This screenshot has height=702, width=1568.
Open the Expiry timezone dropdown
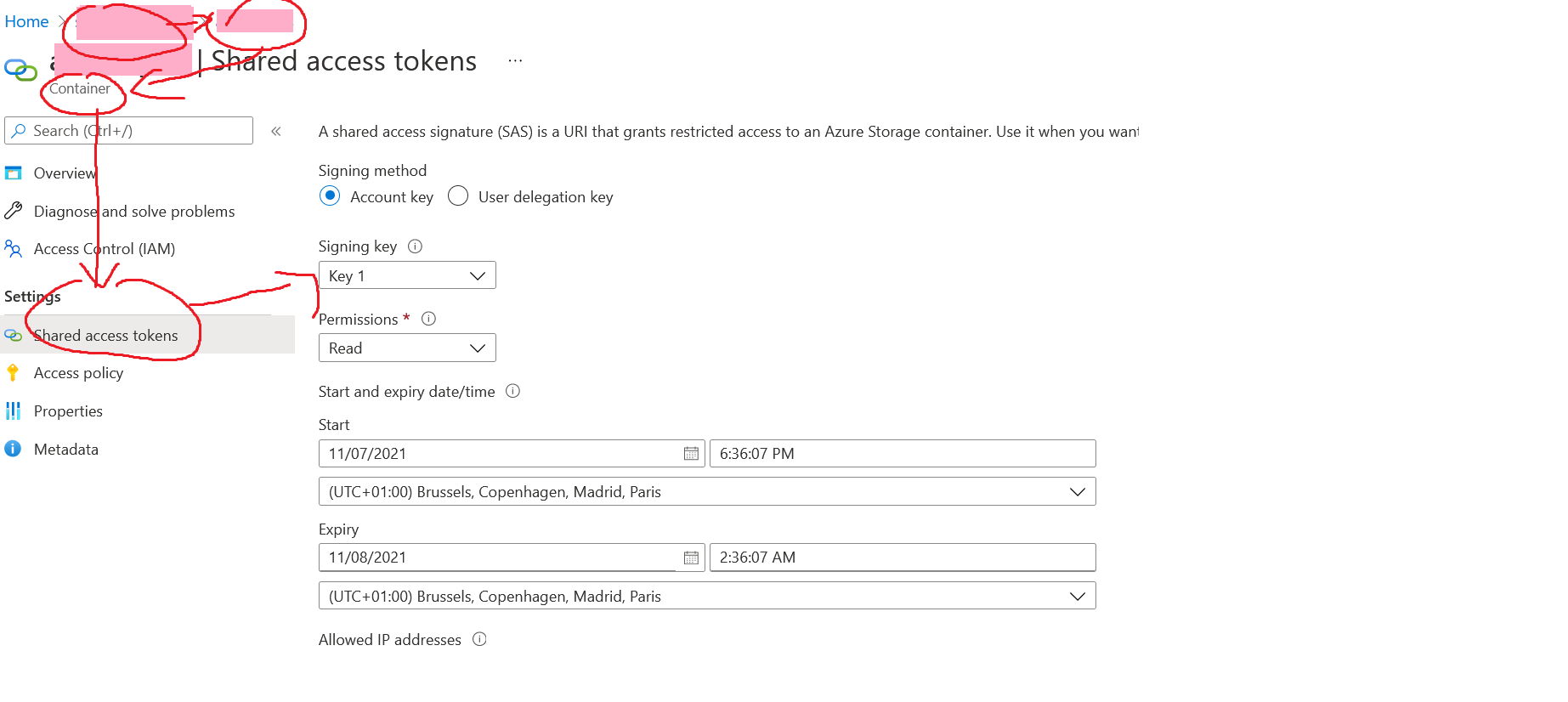click(706, 596)
